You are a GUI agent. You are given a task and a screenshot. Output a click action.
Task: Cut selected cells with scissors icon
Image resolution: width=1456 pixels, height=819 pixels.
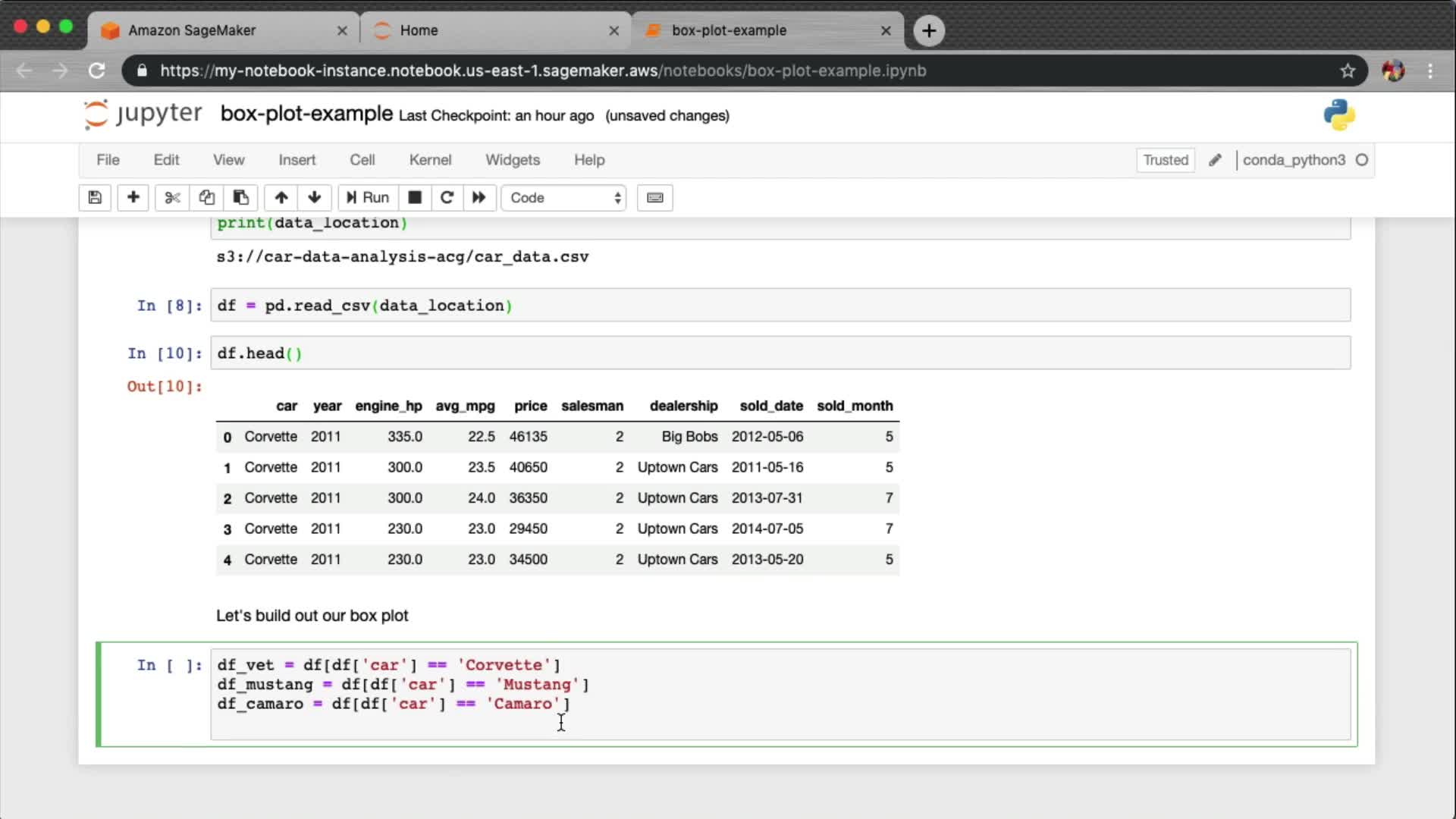click(172, 198)
